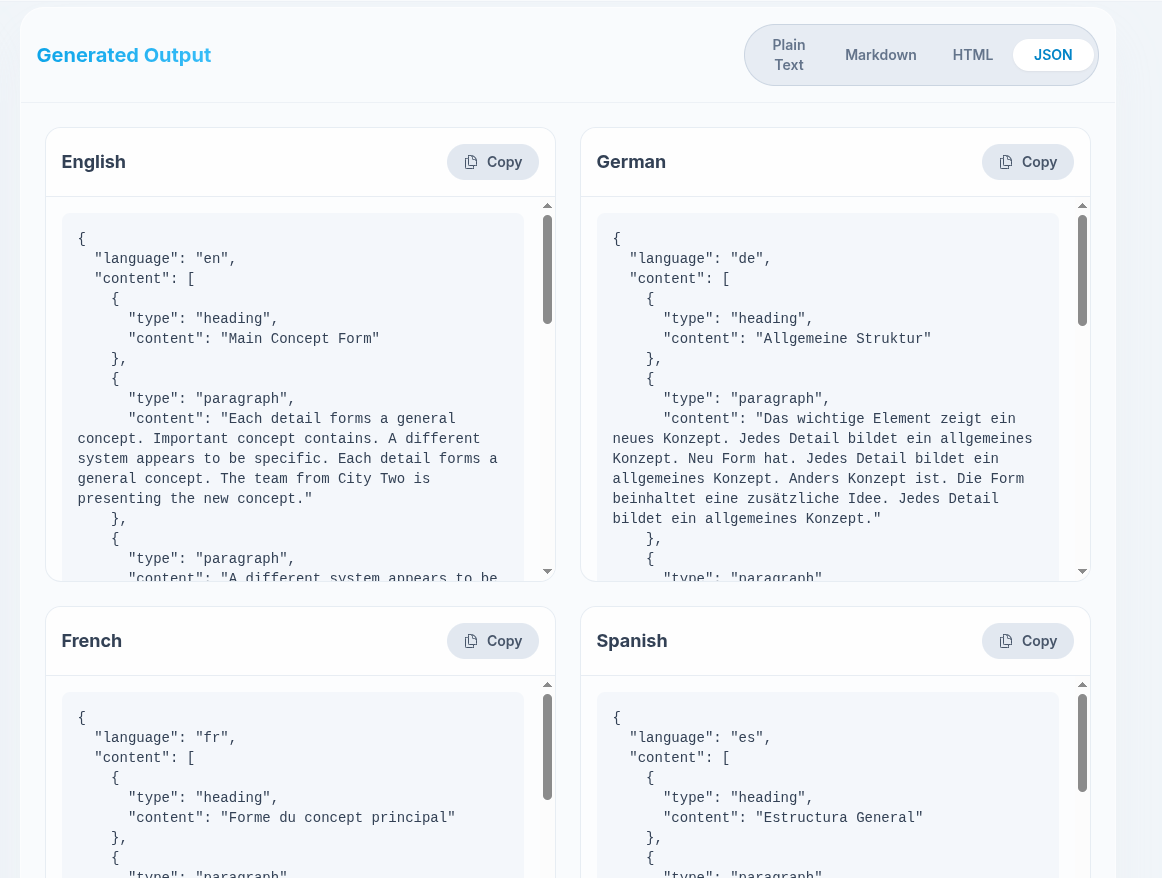The image size is (1162, 878).
Task: Open the HTML output view
Action: pos(972,54)
